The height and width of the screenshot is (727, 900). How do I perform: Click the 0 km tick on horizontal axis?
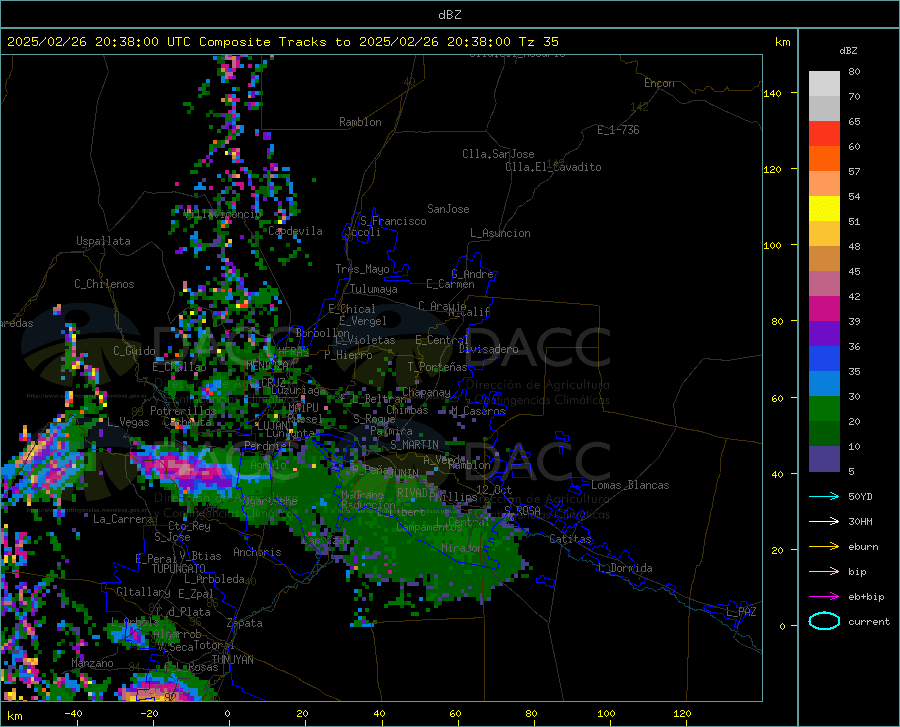(x=228, y=714)
